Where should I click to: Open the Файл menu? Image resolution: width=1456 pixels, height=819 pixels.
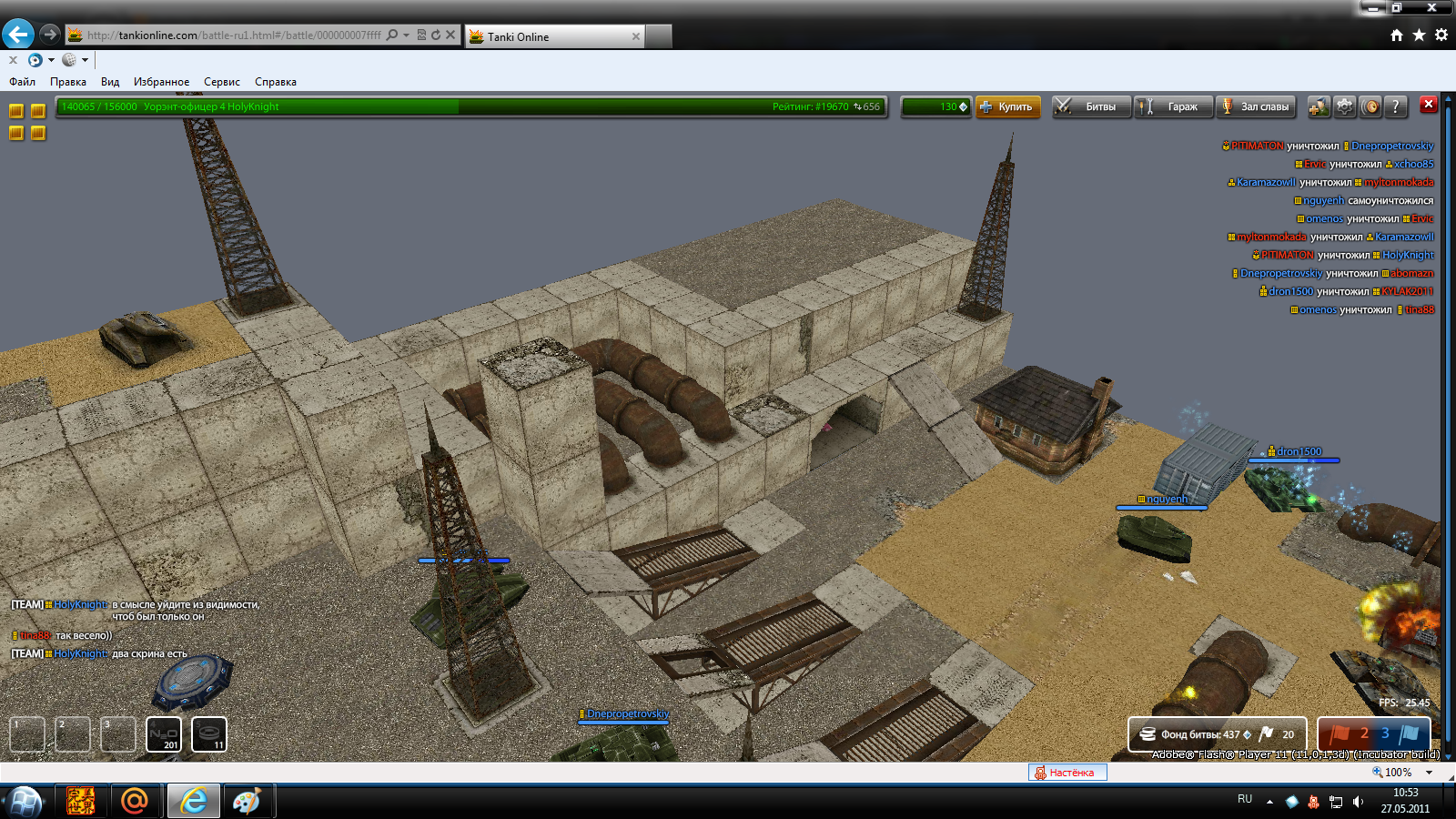click(23, 82)
